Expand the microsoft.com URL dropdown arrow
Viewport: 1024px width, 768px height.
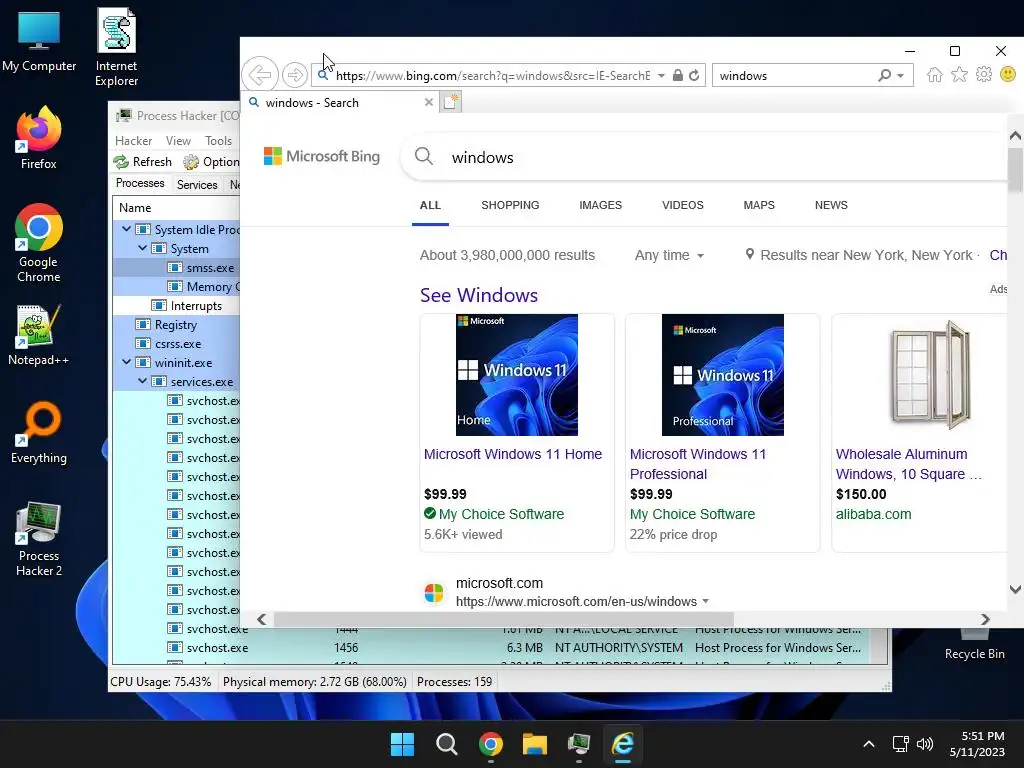[x=705, y=601]
